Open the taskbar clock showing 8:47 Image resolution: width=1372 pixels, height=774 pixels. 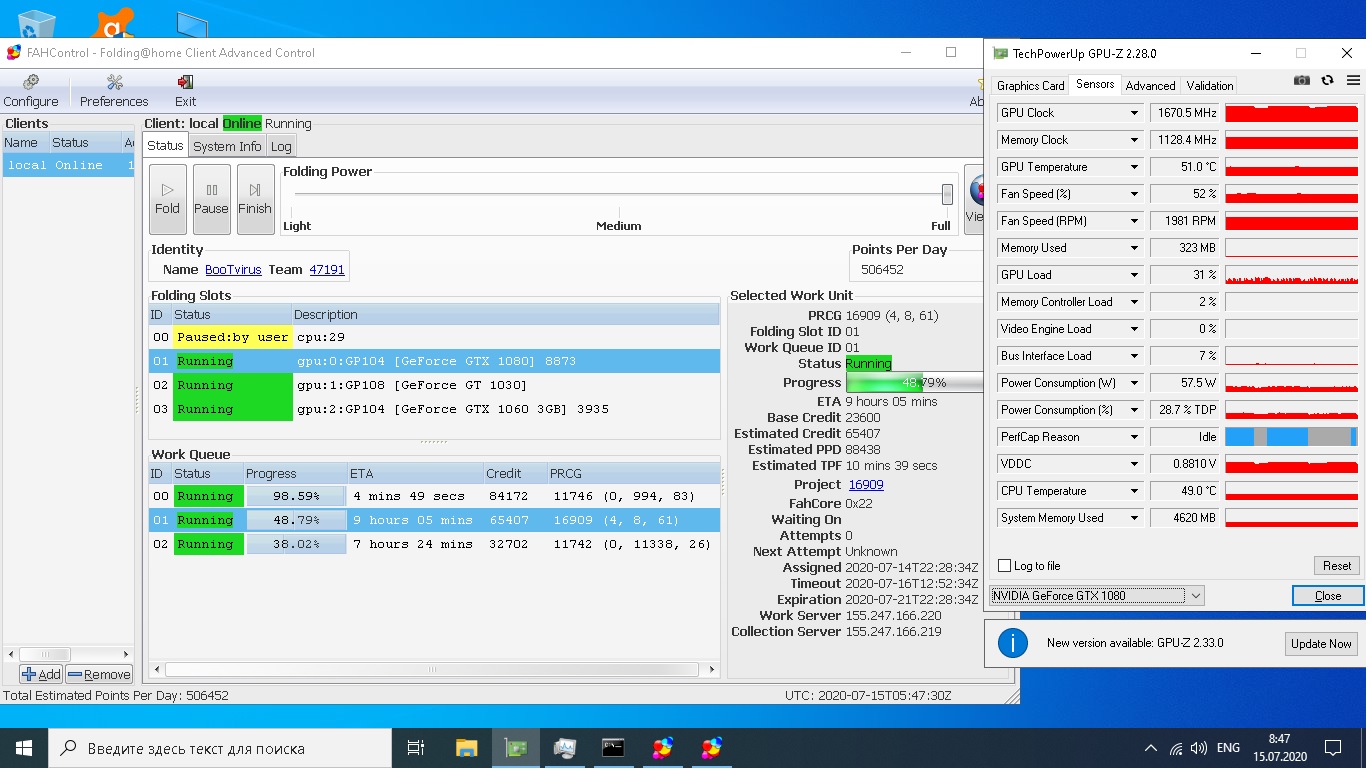pos(1278,748)
